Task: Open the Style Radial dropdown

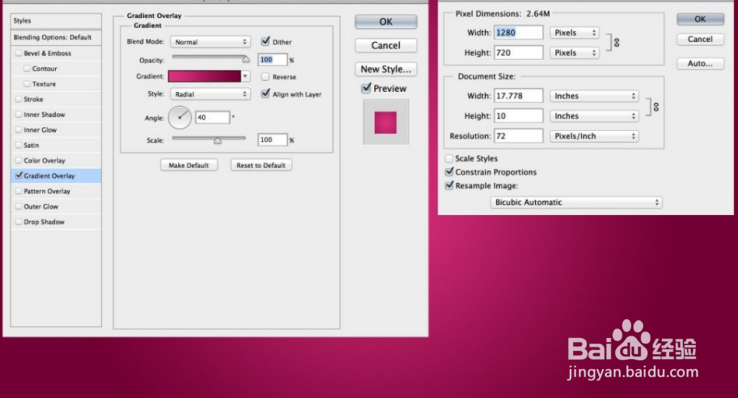Action: 210,94
